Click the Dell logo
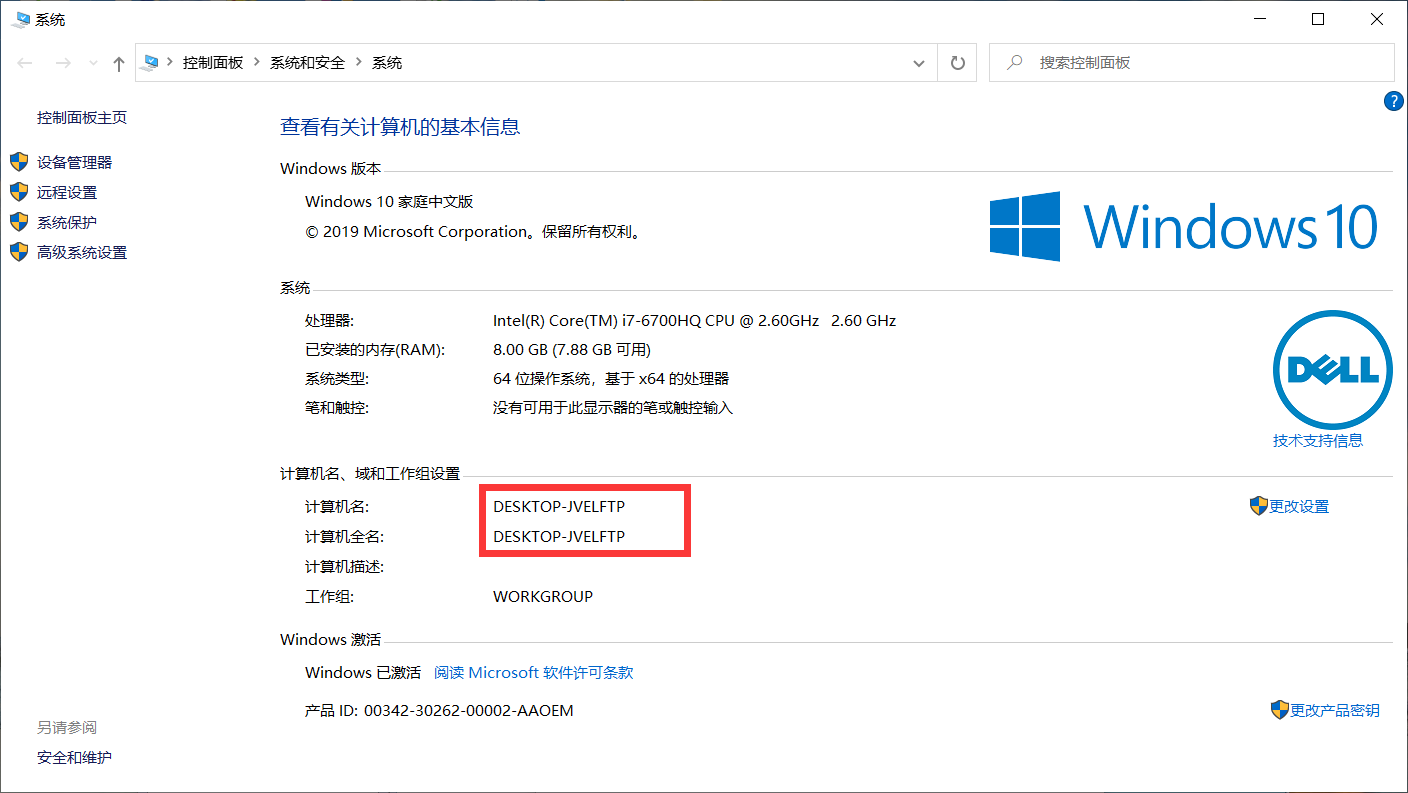 (1332, 370)
